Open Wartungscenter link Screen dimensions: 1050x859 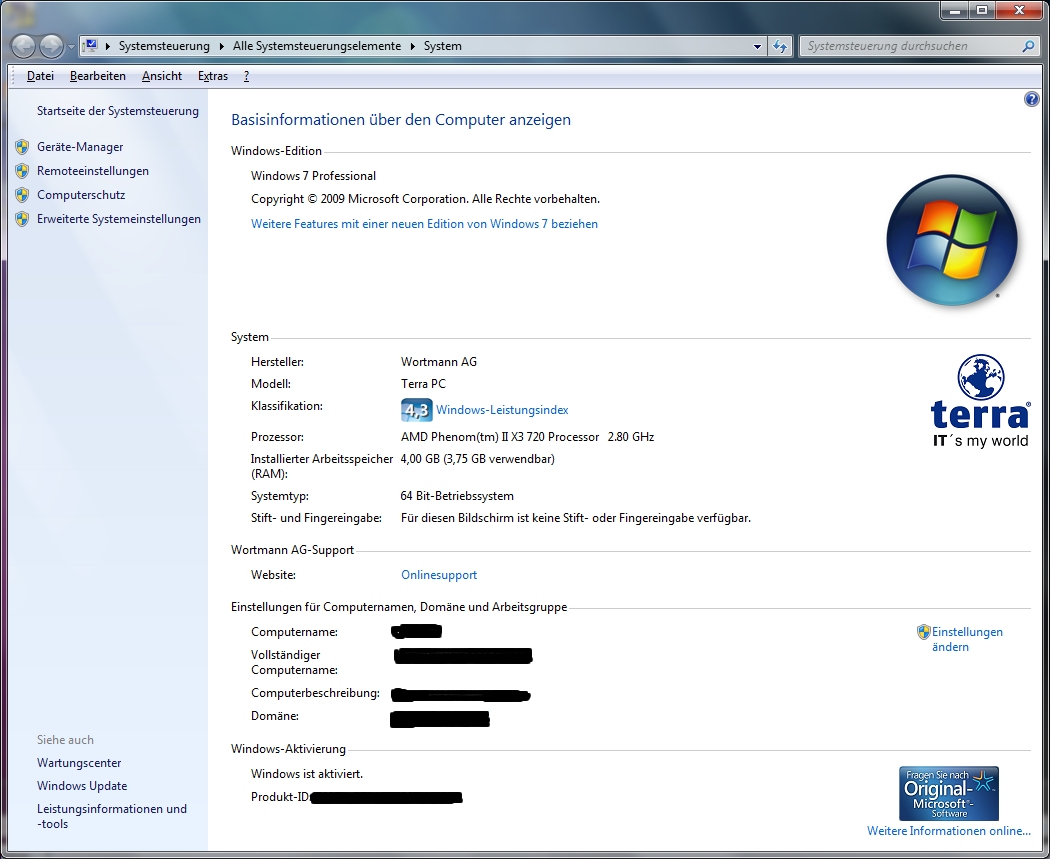[x=79, y=763]
